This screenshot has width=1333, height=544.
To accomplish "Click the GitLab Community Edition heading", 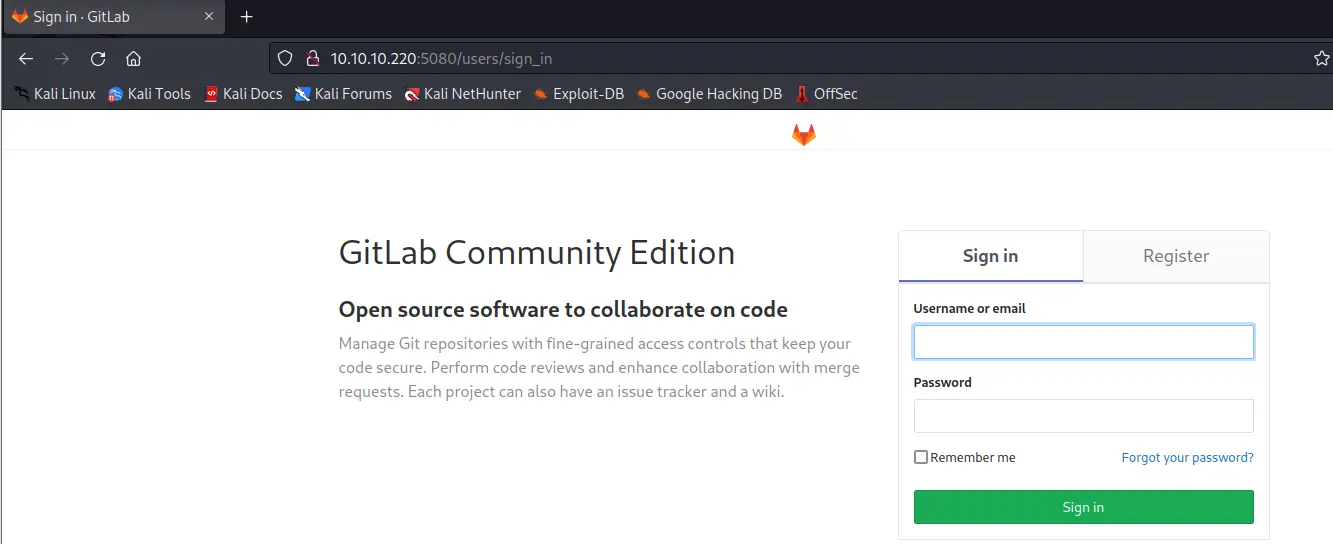I will point(537,252).
